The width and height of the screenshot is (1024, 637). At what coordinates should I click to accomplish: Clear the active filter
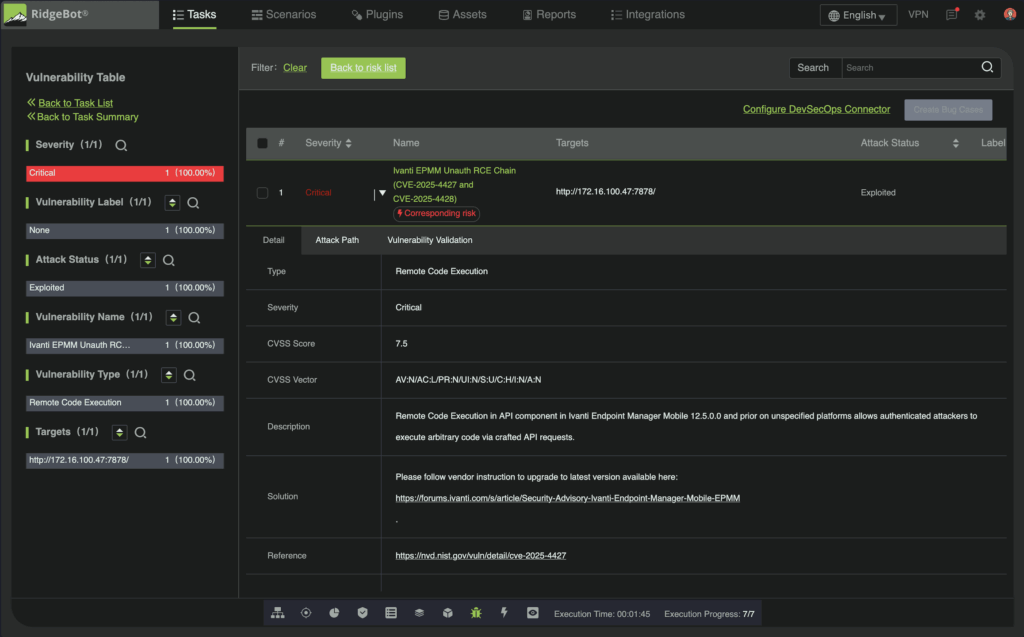pos(295,68)
